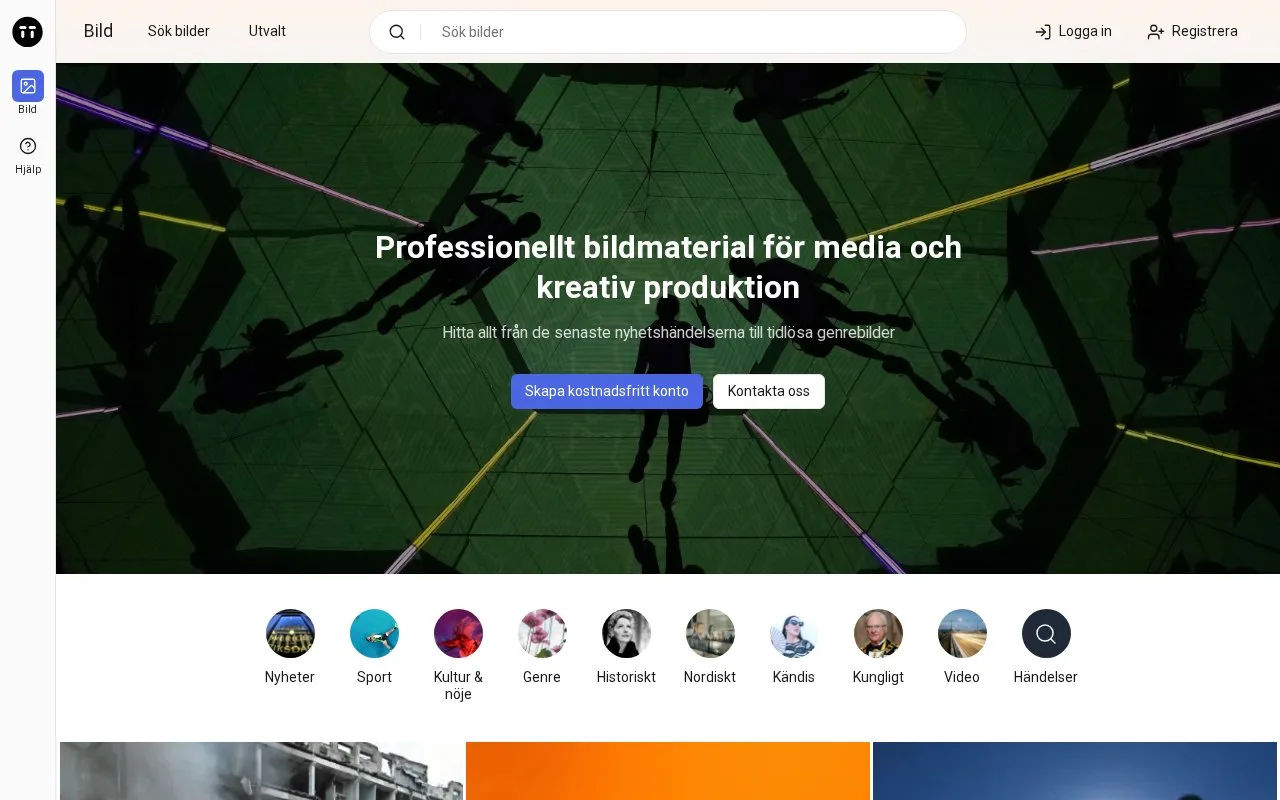Click the Registrera user-plus icon
The height and width of the screenshot is (800, 1280).
[x=1156, y=32]
